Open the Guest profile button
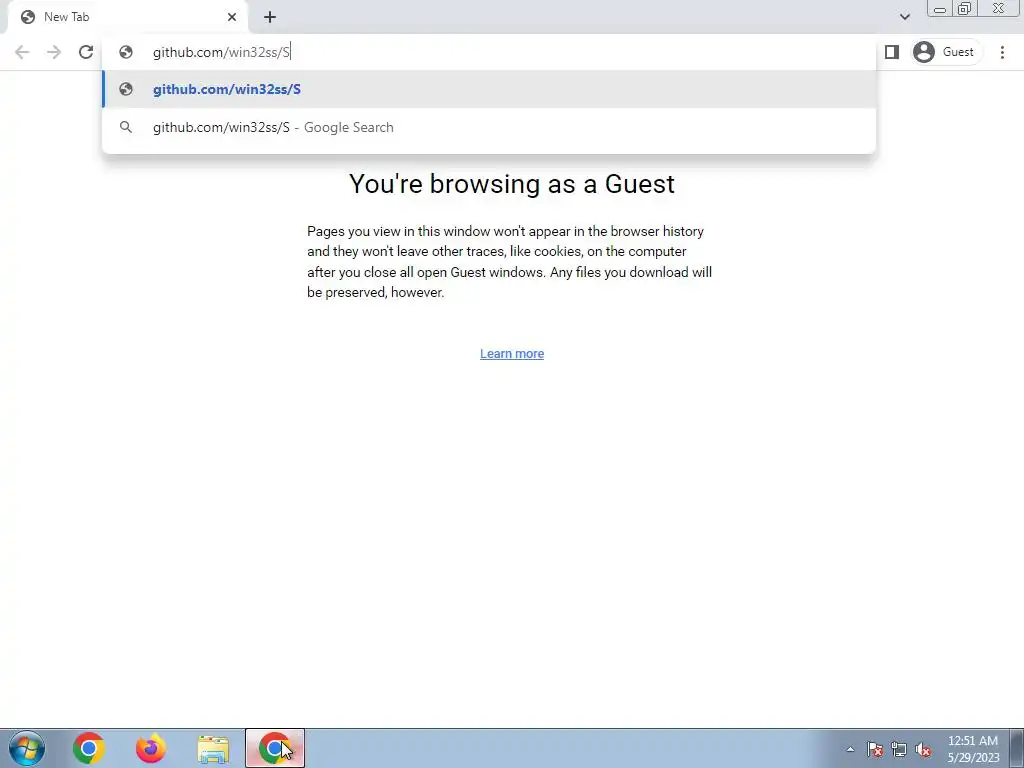The height and width of the screenshot is (768, 1024). (x=946, y=52)
